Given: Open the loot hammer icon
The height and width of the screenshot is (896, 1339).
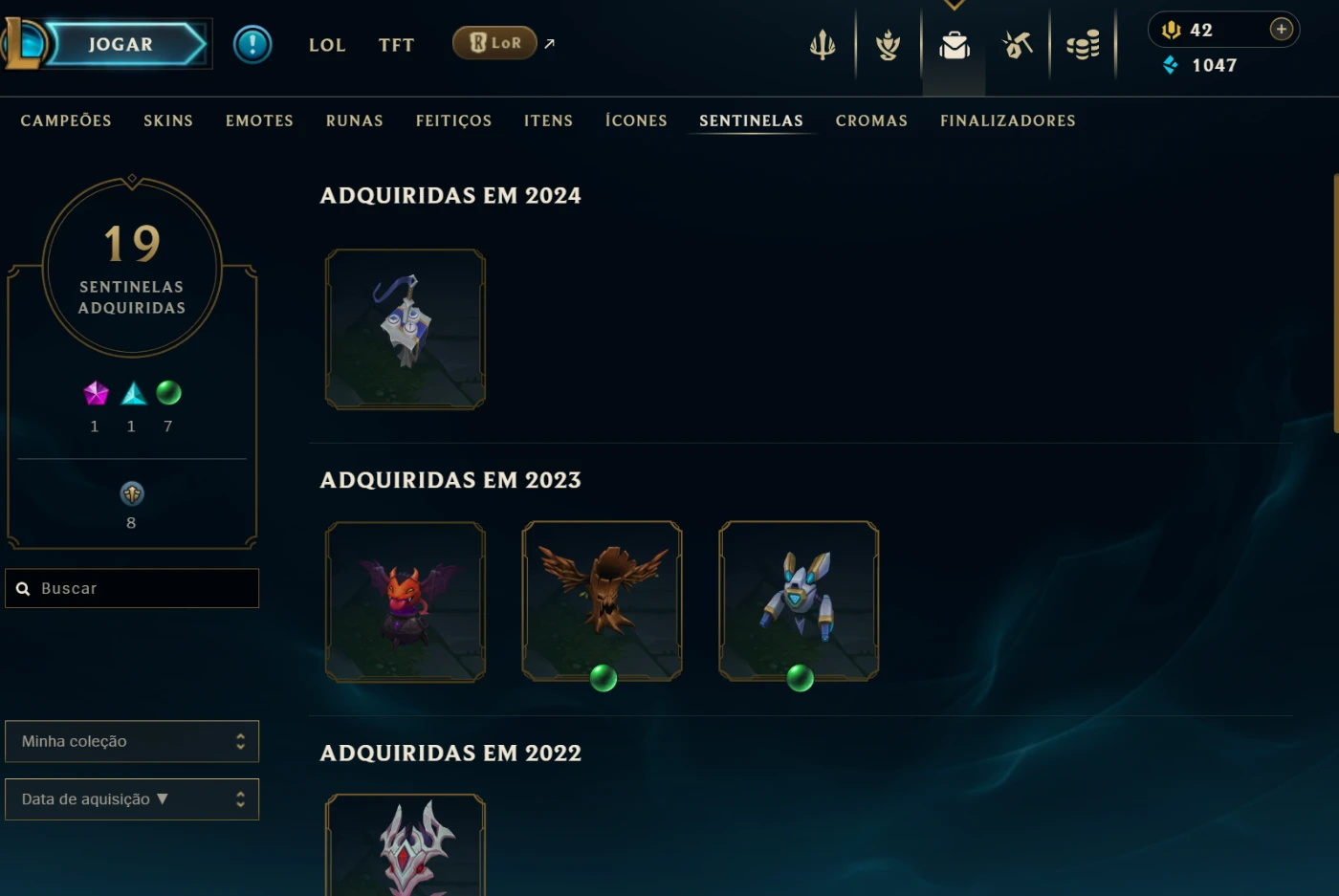Looking at the screenshot, I should pos(1018,44).
